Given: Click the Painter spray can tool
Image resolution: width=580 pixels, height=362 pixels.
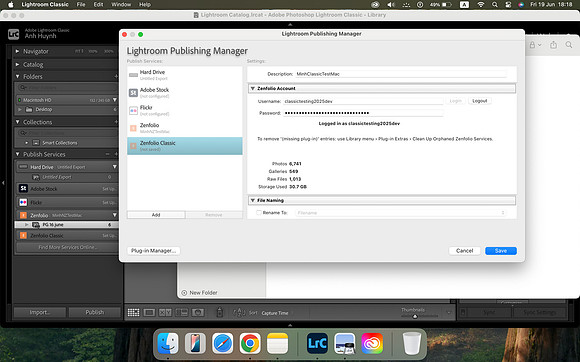Looking at the screenshot, I should pos(219,312).
